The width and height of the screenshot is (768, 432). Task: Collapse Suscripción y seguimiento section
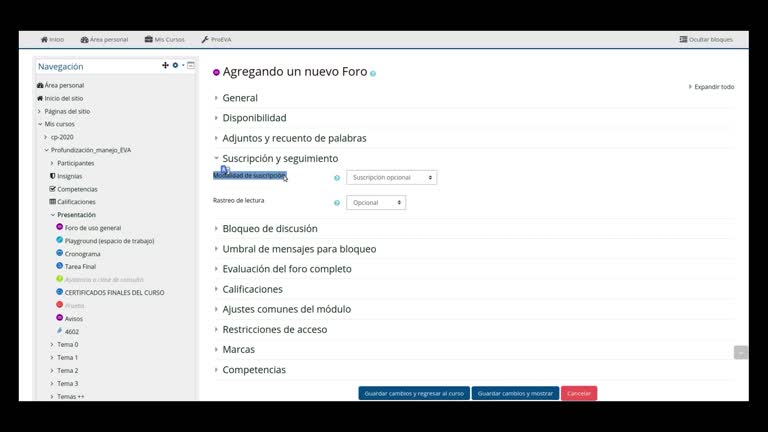[x=280, y=158]
